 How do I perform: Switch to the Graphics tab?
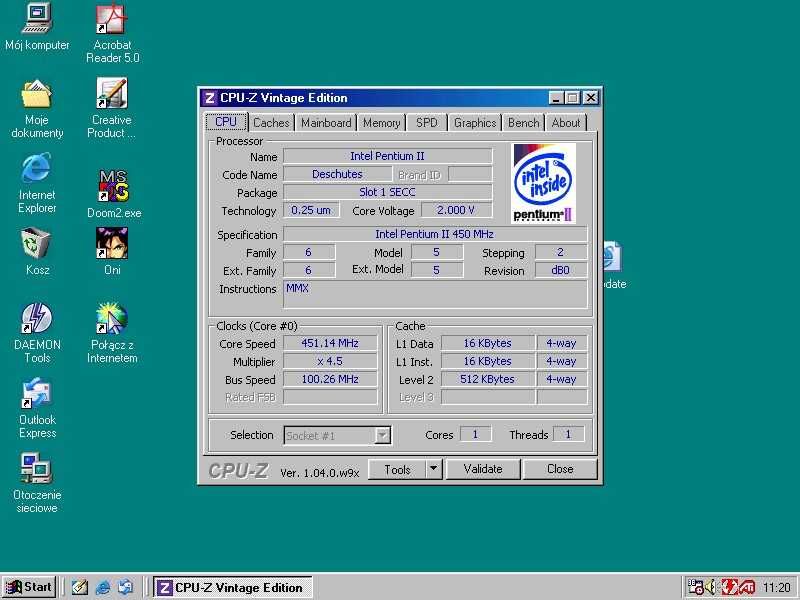pyautogui.click(x=475, y=123)
